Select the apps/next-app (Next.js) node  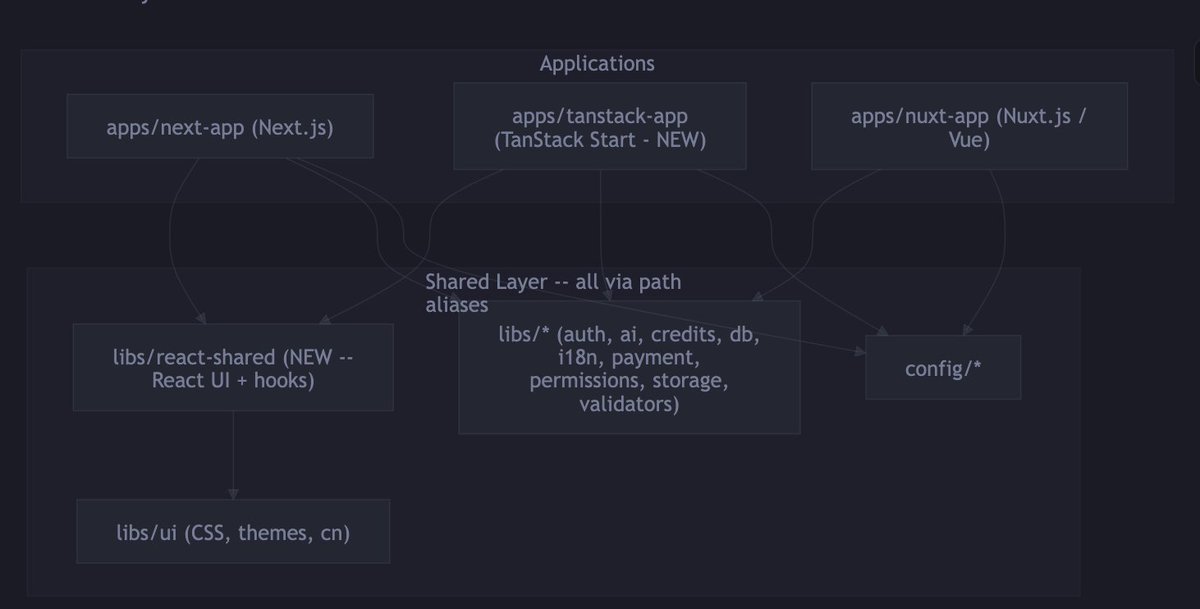pyautogui.click(x=220, y=127)
